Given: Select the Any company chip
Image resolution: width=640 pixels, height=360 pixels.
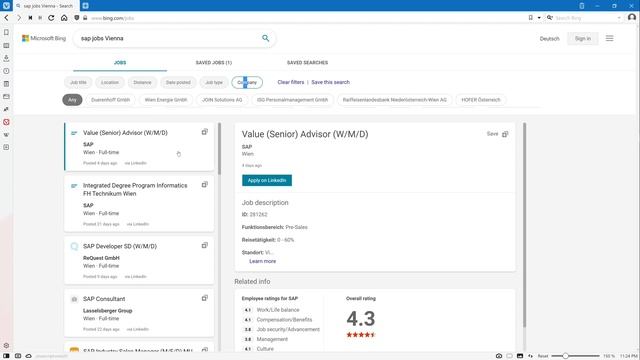Looking at the screenshot, I should pos(72,100).
